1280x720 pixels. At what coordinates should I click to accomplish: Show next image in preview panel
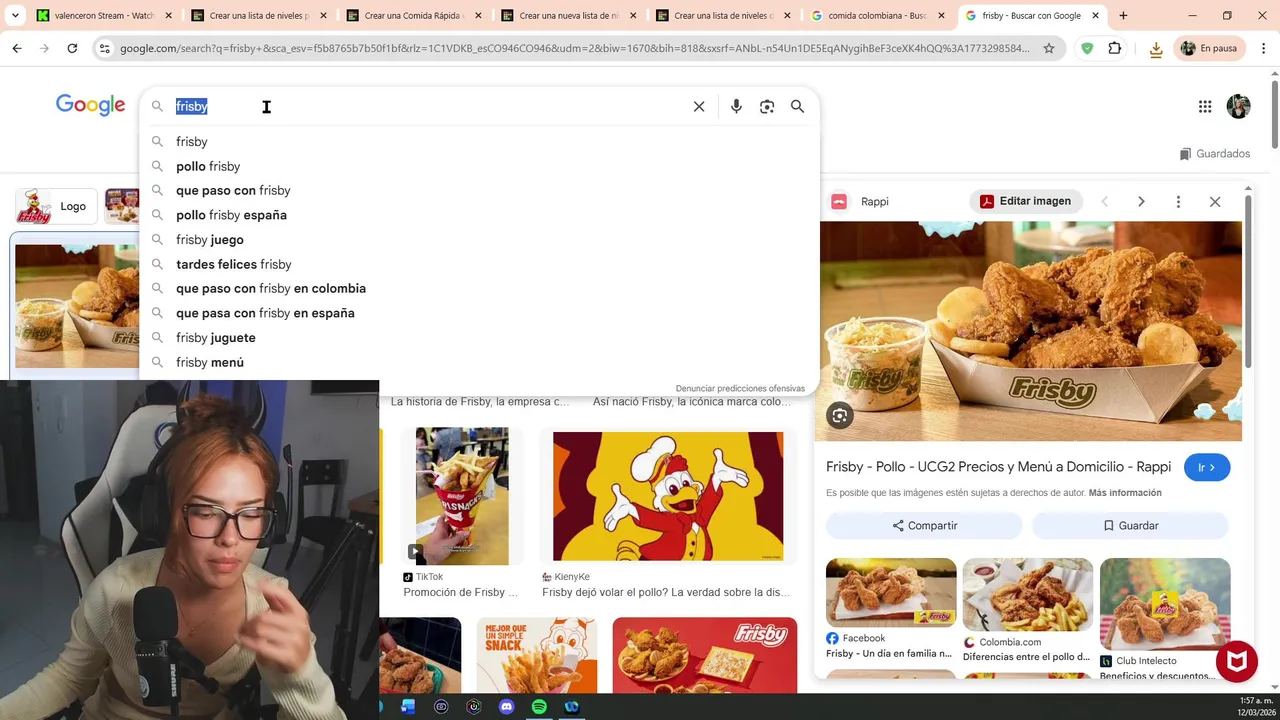[1141, 202]
